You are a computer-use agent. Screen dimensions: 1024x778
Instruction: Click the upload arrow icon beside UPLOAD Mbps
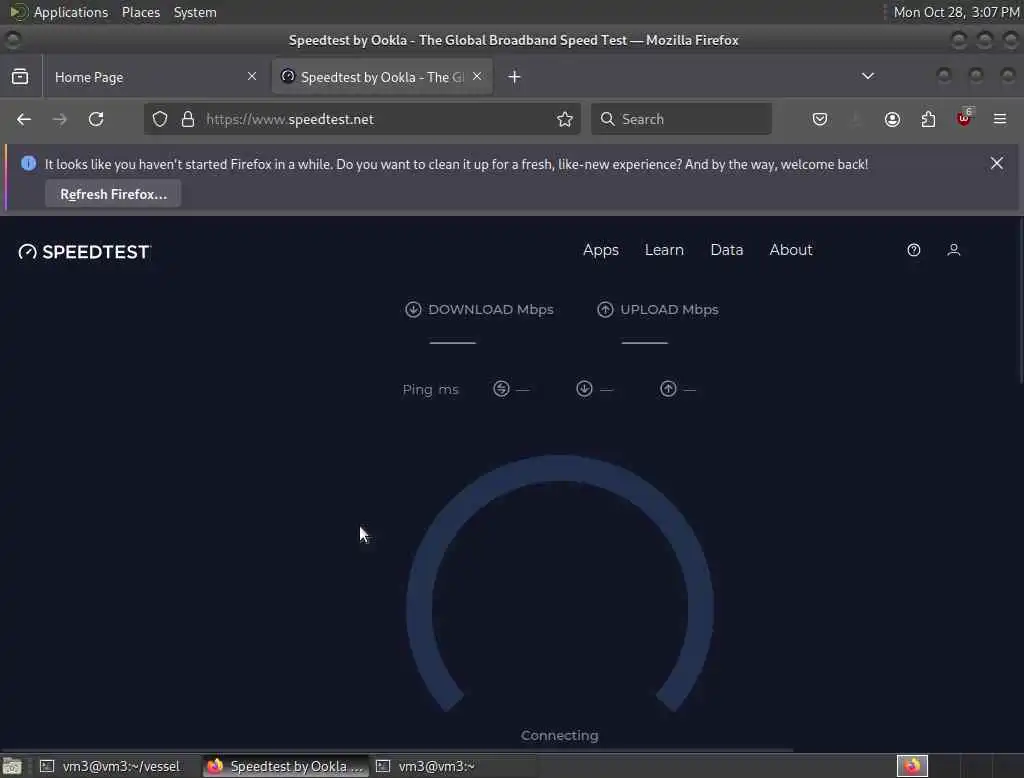(x=605, y=310)
